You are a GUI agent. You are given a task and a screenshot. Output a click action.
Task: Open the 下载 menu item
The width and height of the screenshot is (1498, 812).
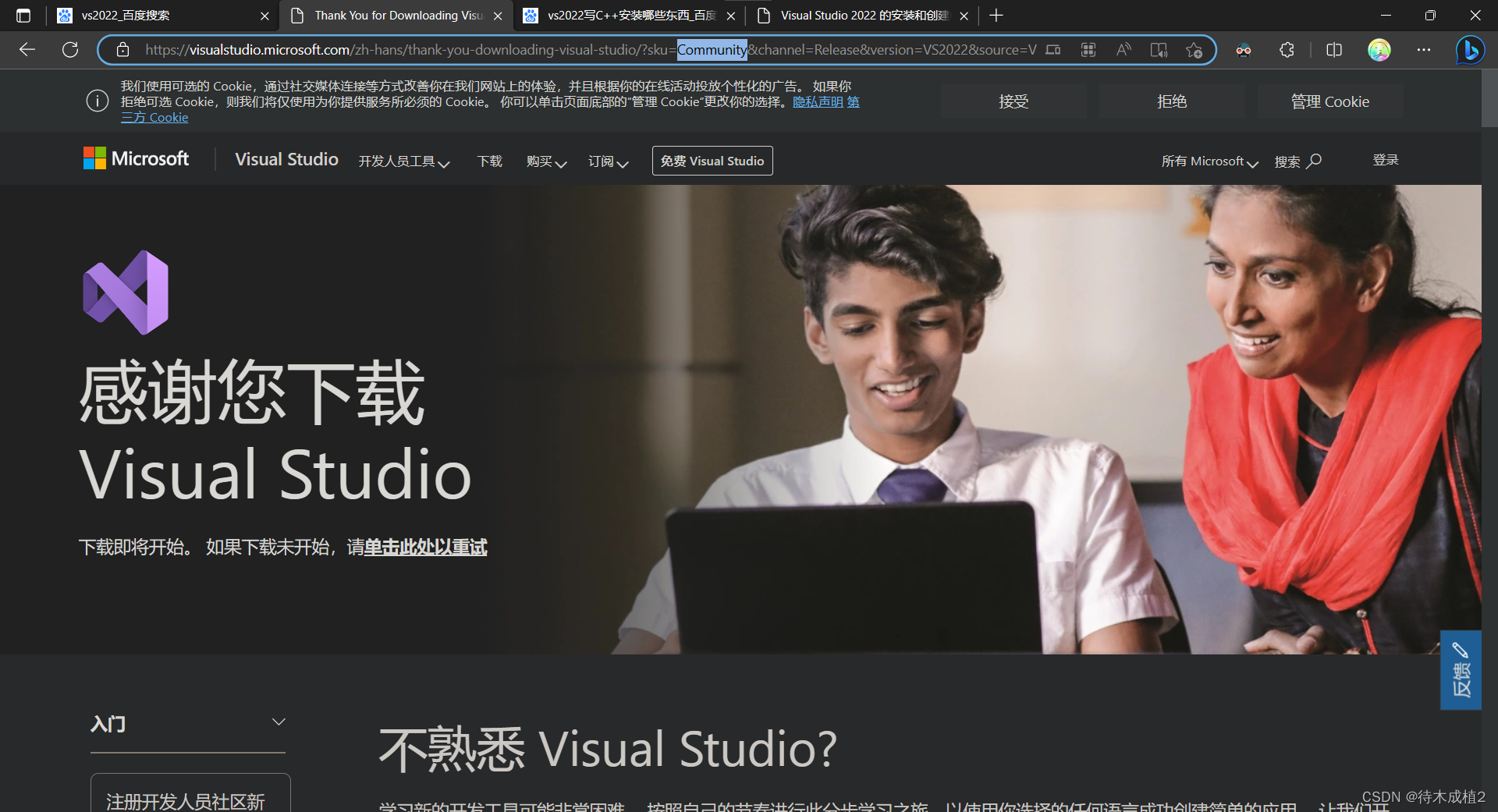(490, 161)
